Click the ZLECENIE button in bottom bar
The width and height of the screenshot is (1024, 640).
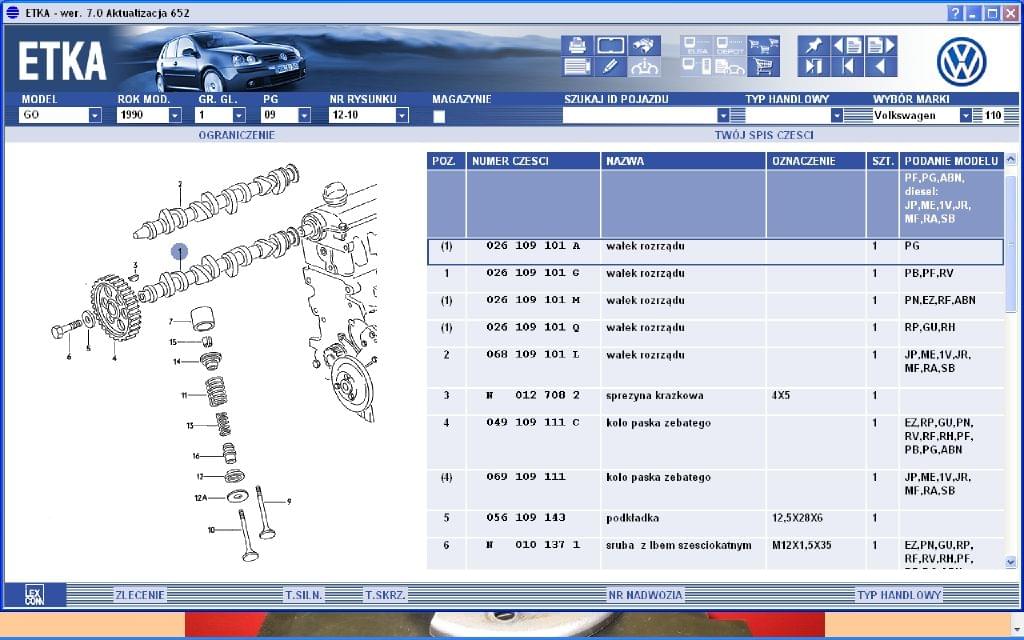pos(140,595)
